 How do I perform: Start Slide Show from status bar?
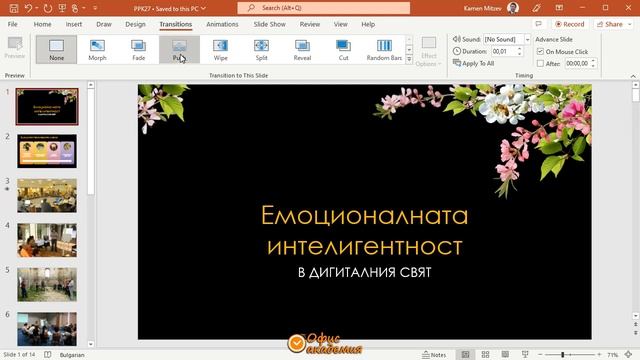pyautogui.click(x=525, y=355)
